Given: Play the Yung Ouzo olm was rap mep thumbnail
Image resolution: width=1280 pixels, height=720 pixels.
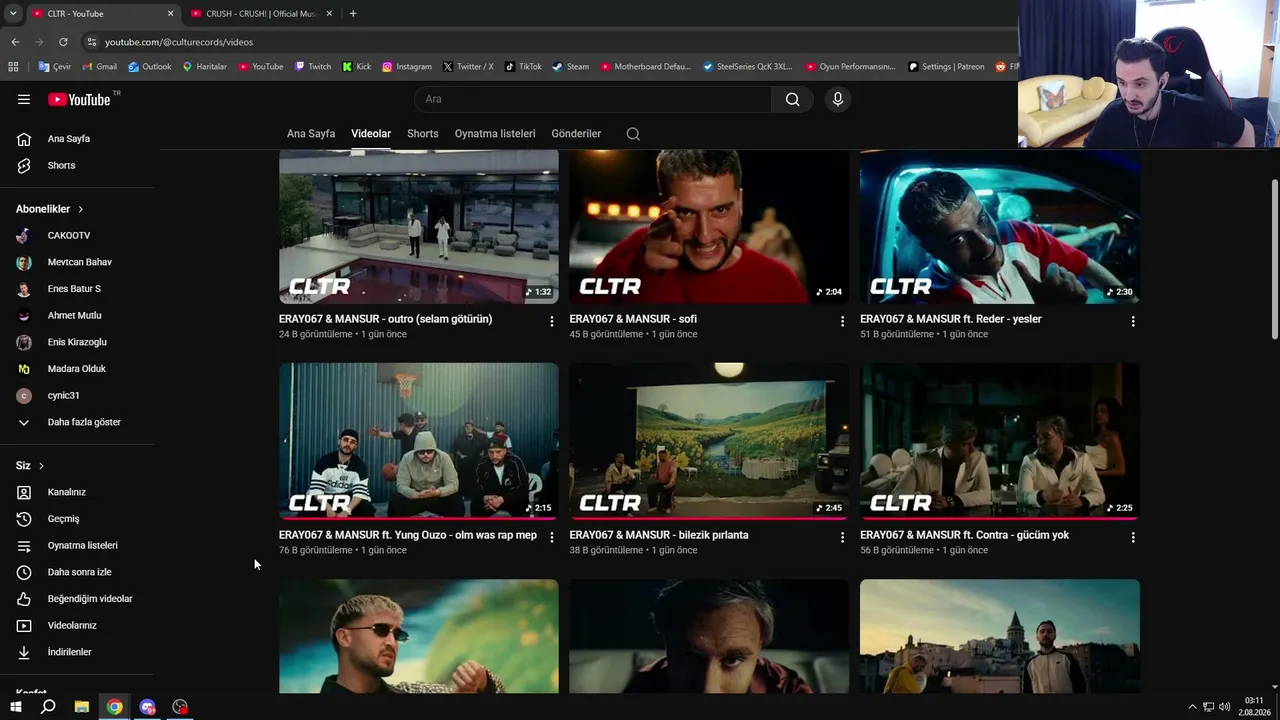Looking at the screenshot, I should tap(419, 441).
